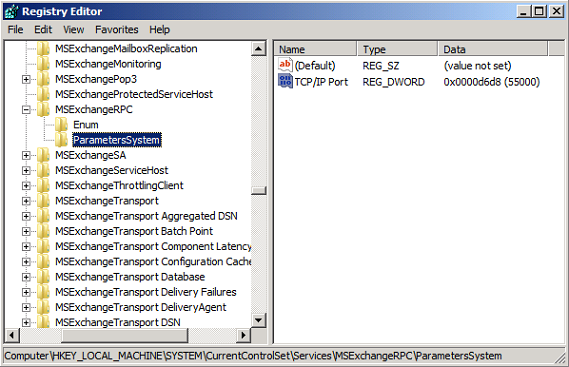This screenshot has width=569, height=367.
Task: Expand the MSExchangeTransport key
Action: point(26,201)
